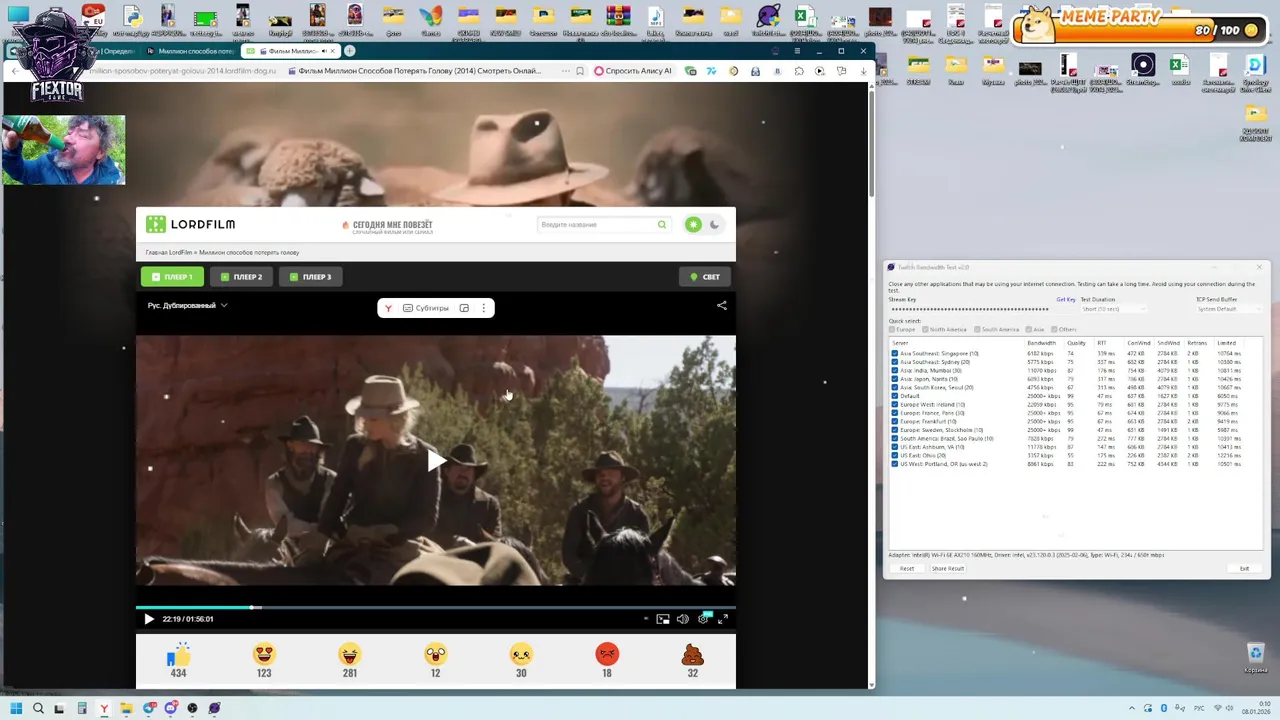Uncheck the Default server checkbox

pyautogui.click(x=894, y=396)
